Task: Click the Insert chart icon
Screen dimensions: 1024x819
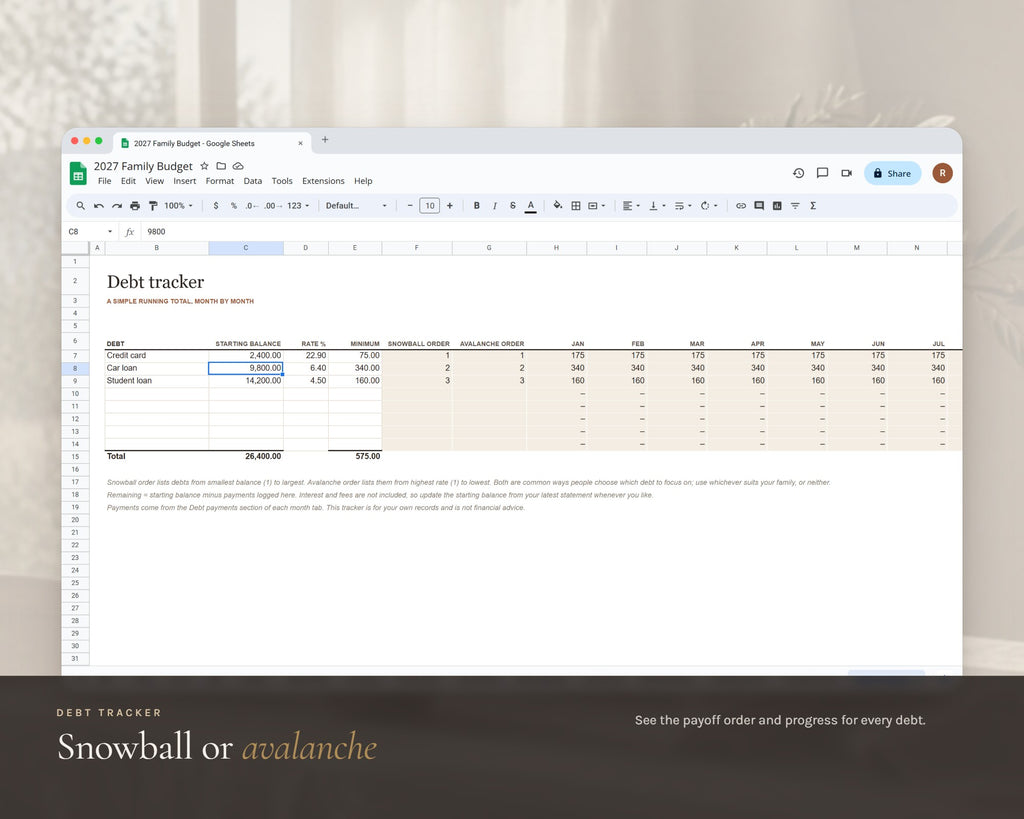Action: click(777, 206)
